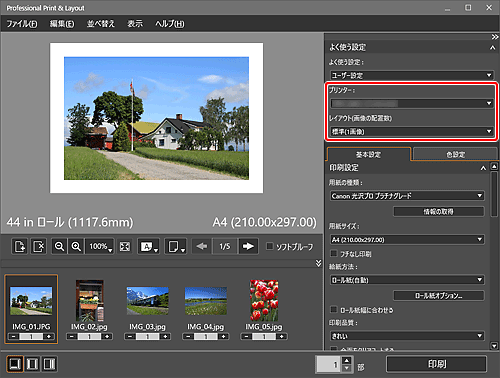Screen dimensions: 500x378
Task: Select the side-panel view layout icon
Action: 49,364
